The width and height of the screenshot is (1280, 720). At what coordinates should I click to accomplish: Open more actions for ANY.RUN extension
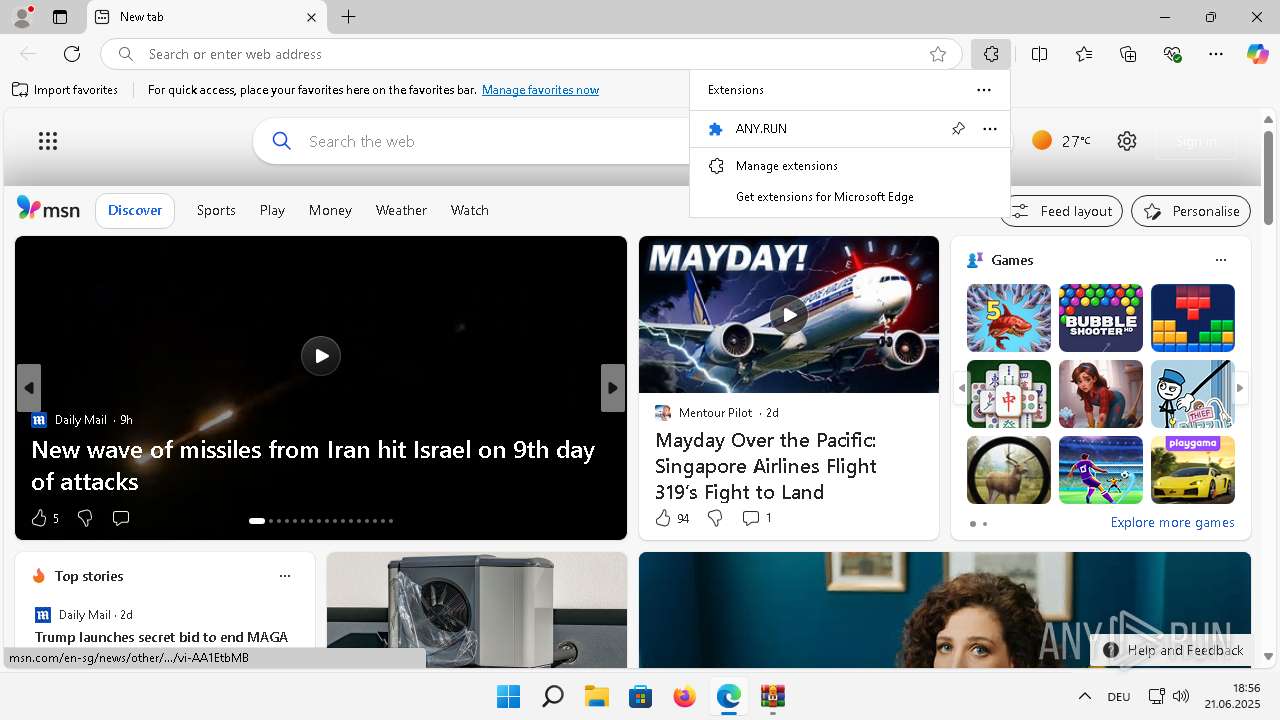pyautogui.click(x=990, y=129)
